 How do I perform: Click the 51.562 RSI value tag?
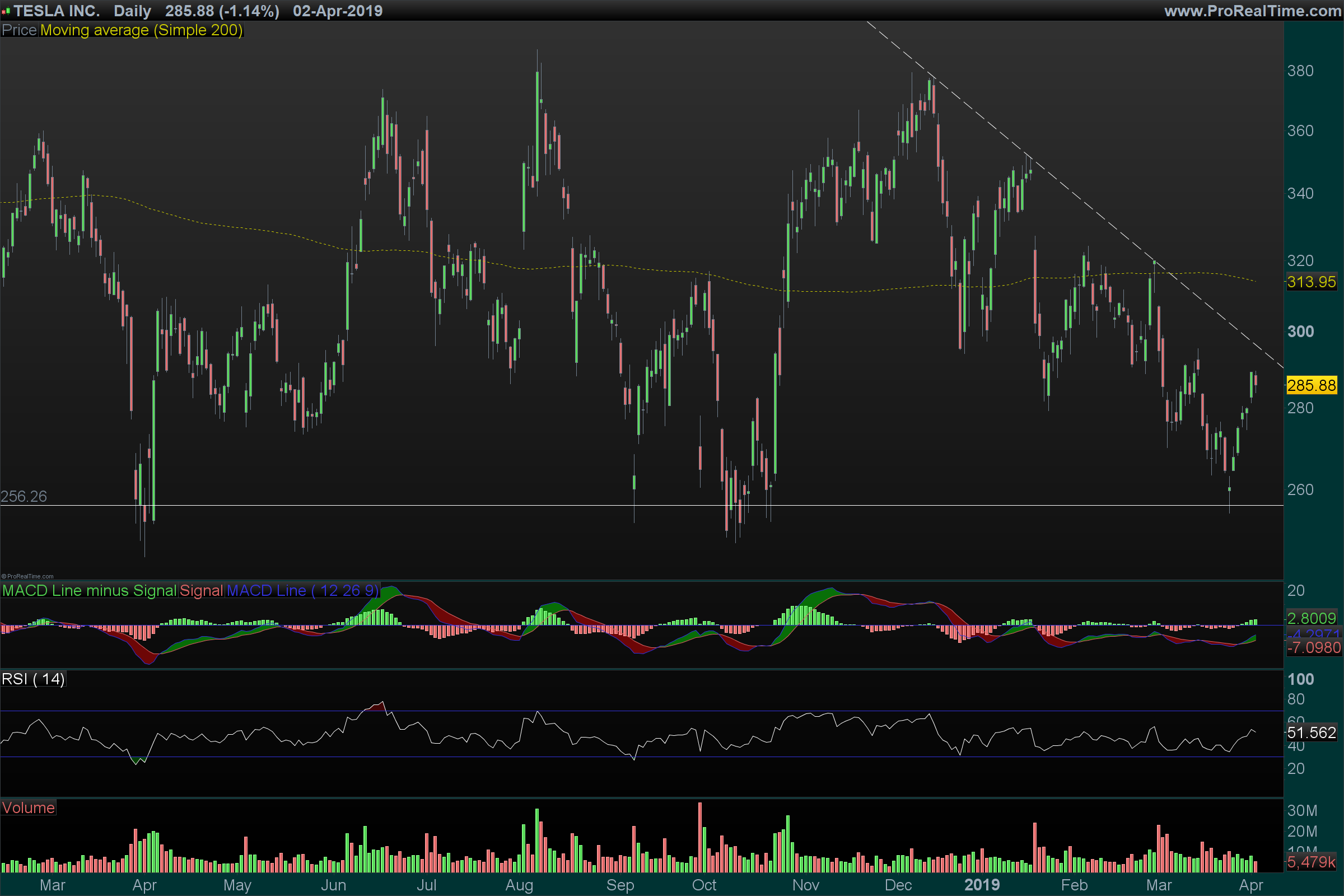pyautogui.click(x=1312, y=732)
